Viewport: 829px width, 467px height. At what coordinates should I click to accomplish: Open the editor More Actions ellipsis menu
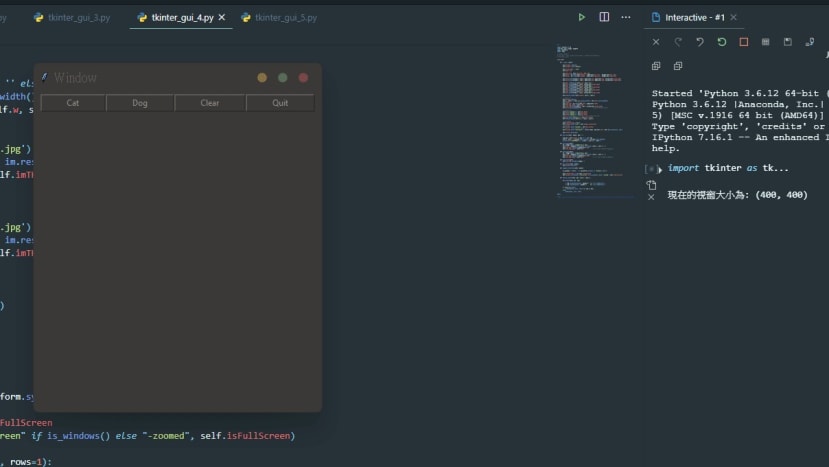coord(626,17)
